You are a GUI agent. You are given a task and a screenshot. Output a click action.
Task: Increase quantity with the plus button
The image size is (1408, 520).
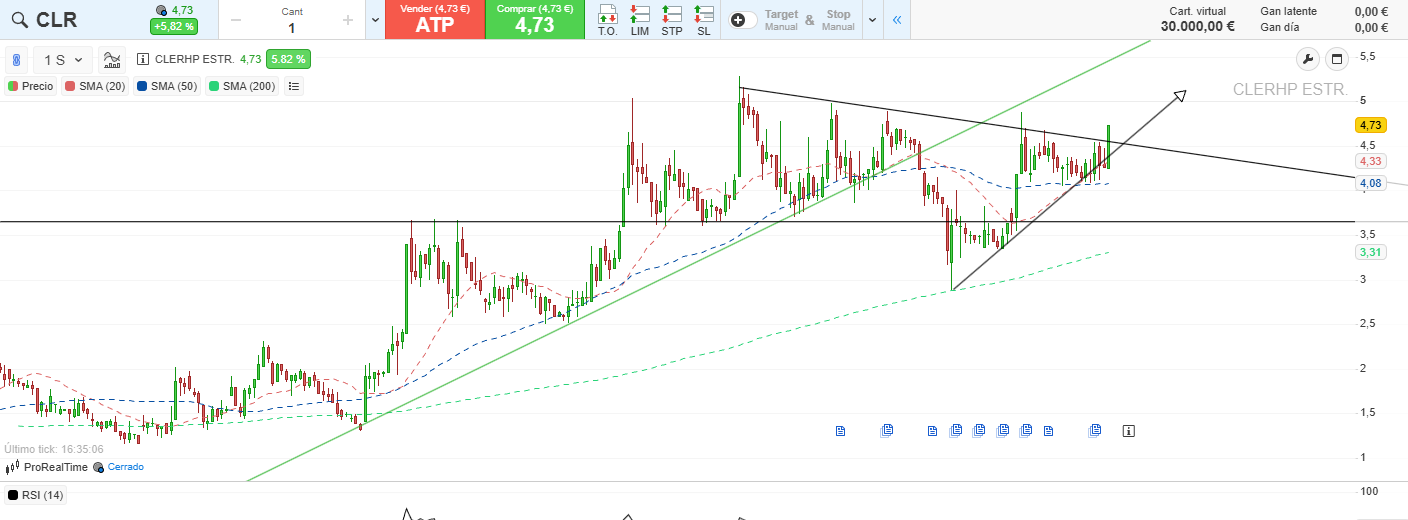pyautogui.click(x=347, y=20)
